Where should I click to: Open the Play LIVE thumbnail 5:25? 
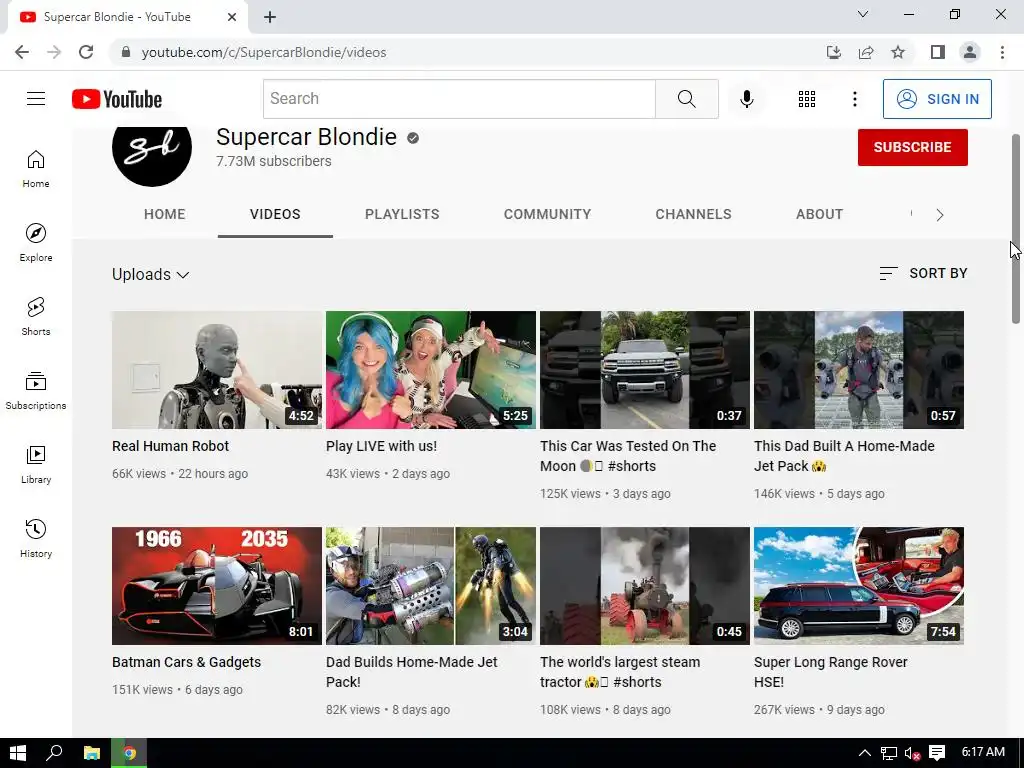pos(431,370)
